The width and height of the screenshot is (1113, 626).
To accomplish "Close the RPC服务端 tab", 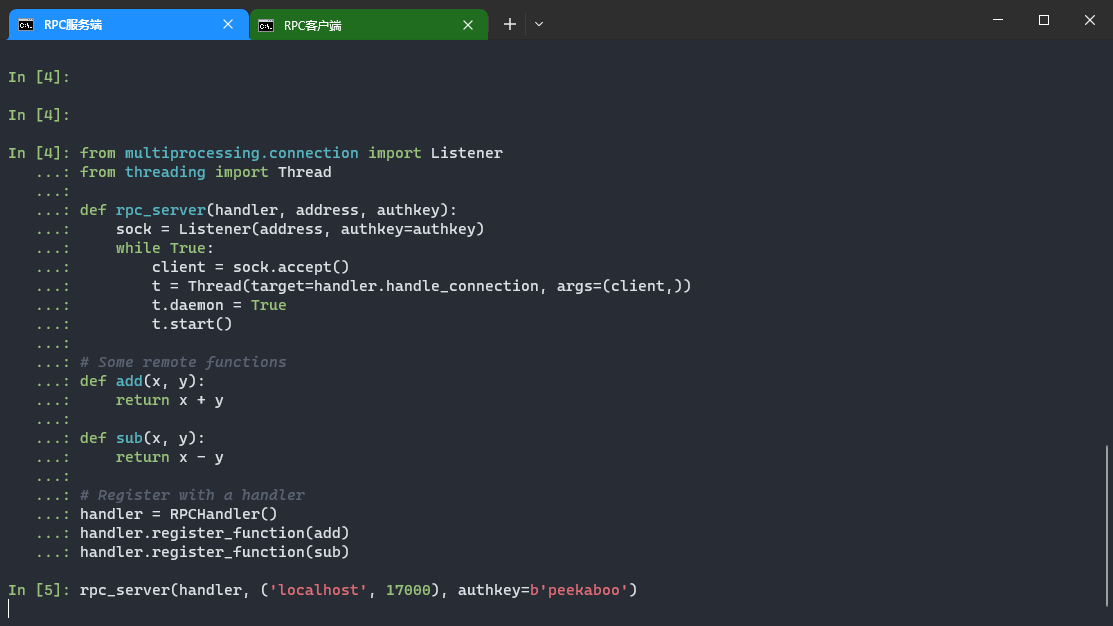I will [x=228, y=25].
